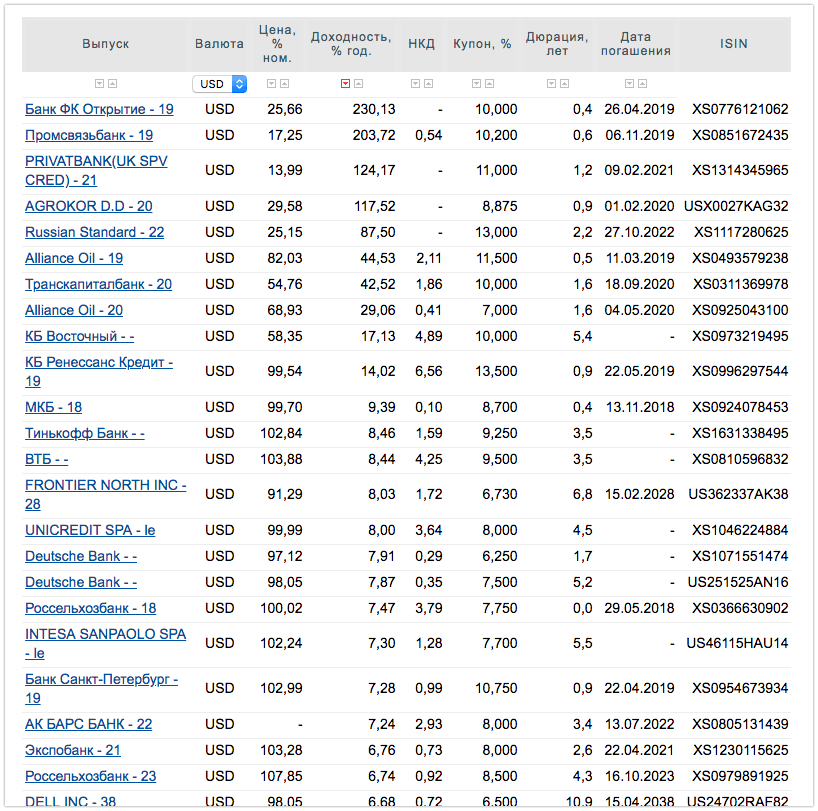The height and width of the screenshot is (811, 818).
Task: Click the up-arrow sort icon under Выпуск
Action: [112, 83]
